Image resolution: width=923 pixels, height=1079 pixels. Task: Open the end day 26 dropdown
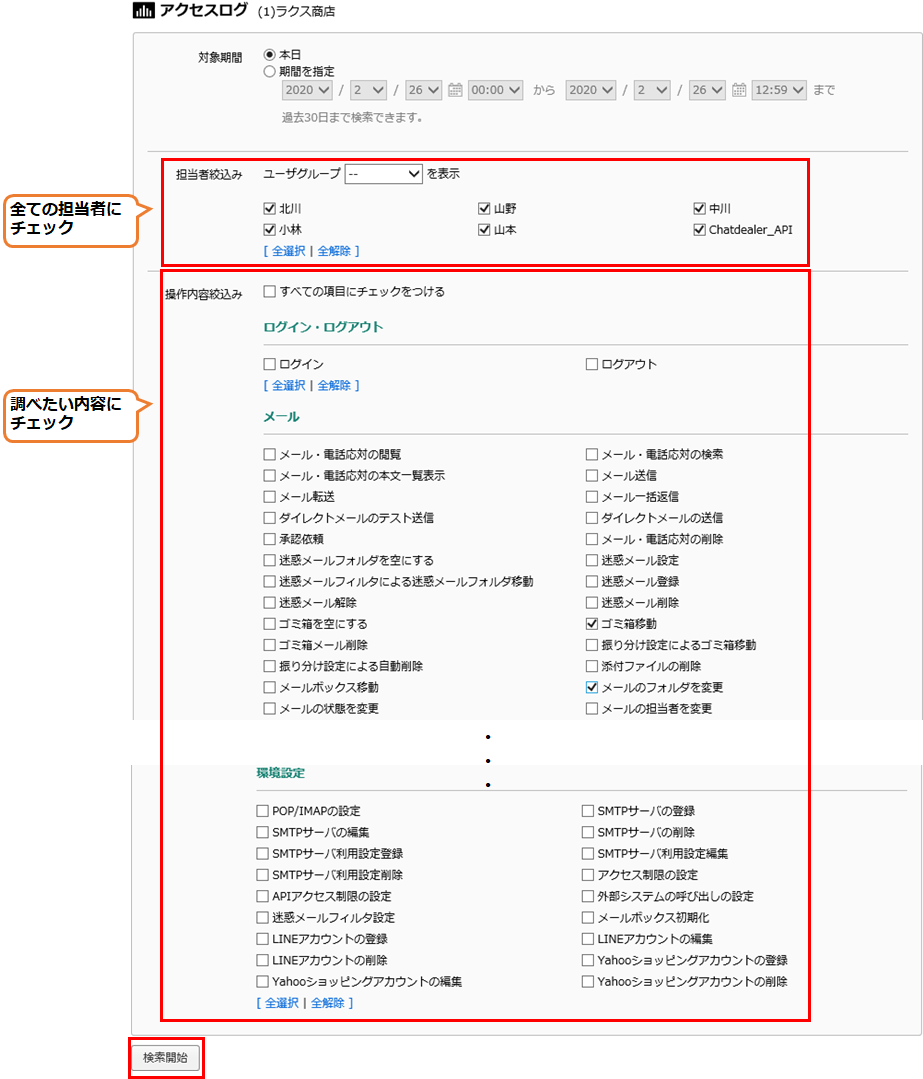[x=707, y=90]
